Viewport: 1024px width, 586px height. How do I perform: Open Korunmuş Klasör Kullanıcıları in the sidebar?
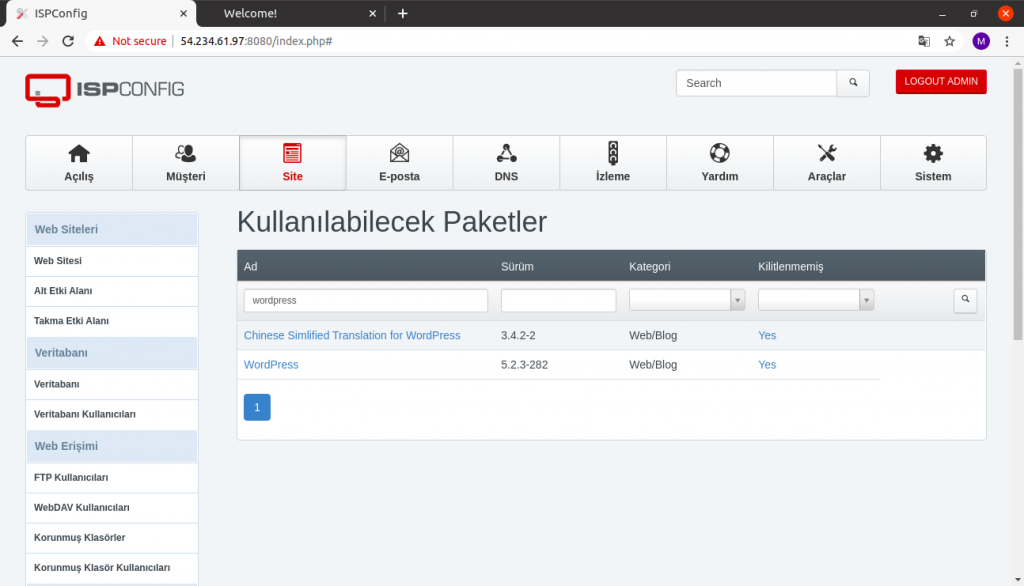click(x=112, y=568)
